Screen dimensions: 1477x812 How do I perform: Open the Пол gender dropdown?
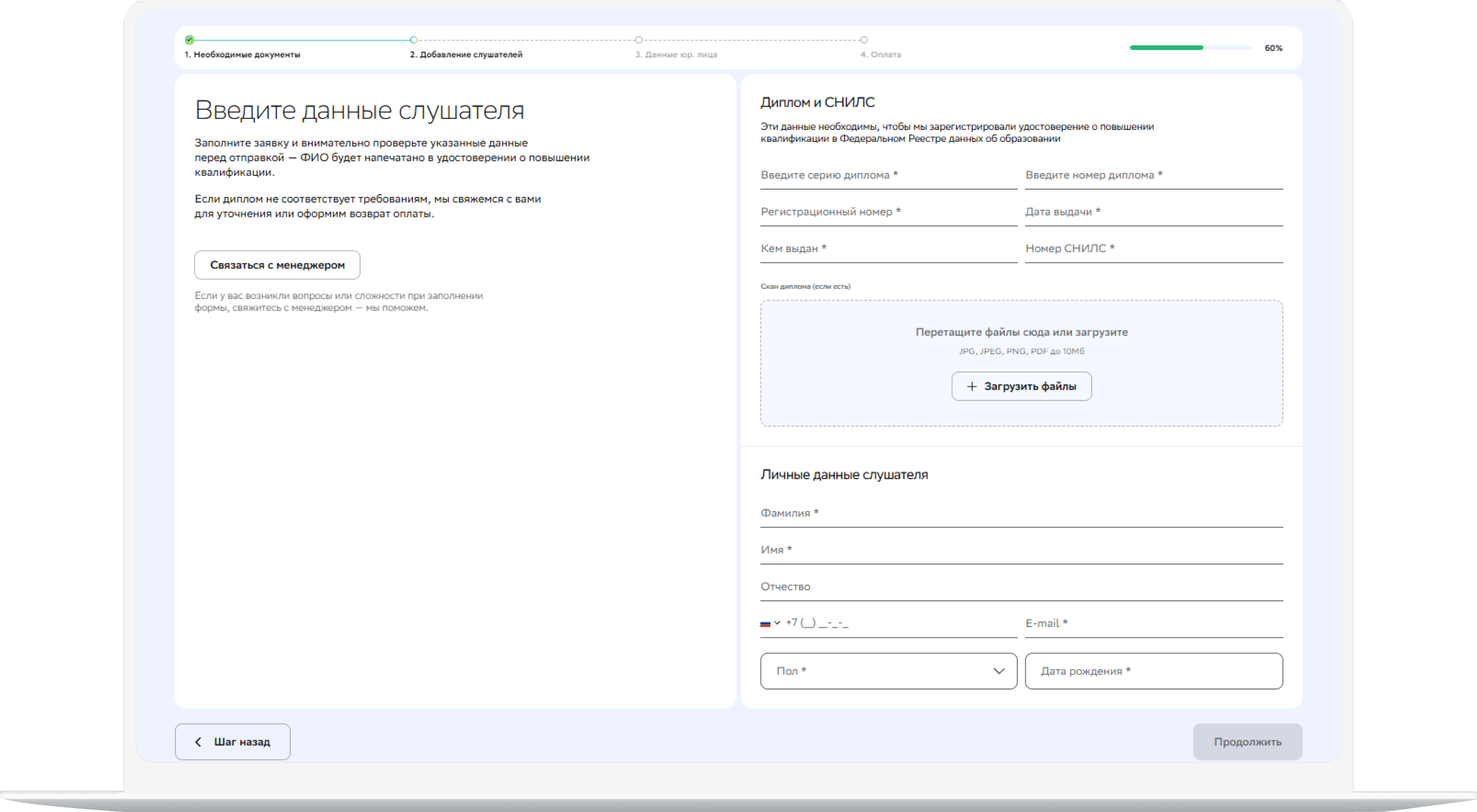888,670
